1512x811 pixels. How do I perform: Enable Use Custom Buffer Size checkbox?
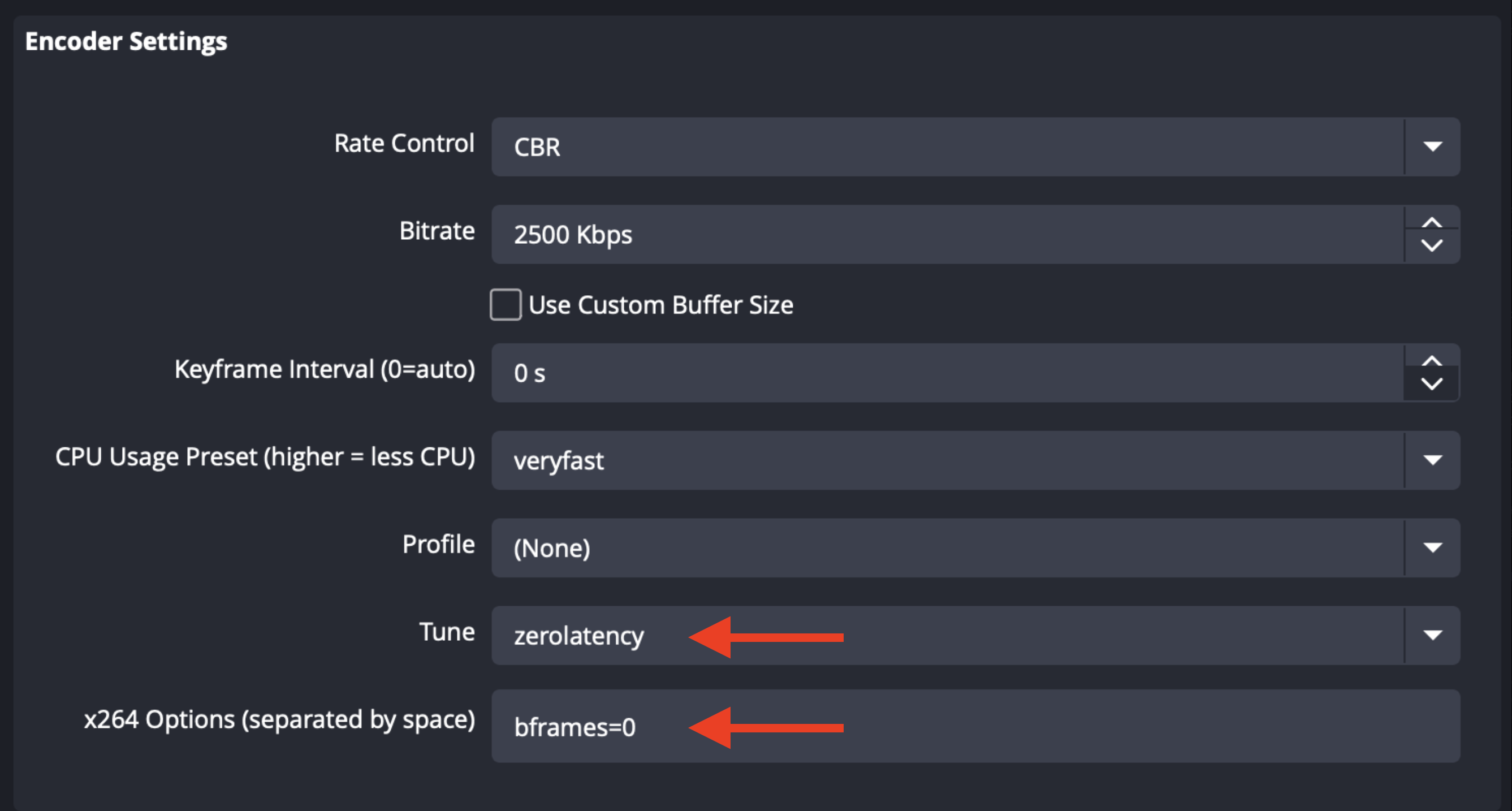point(506,305)
